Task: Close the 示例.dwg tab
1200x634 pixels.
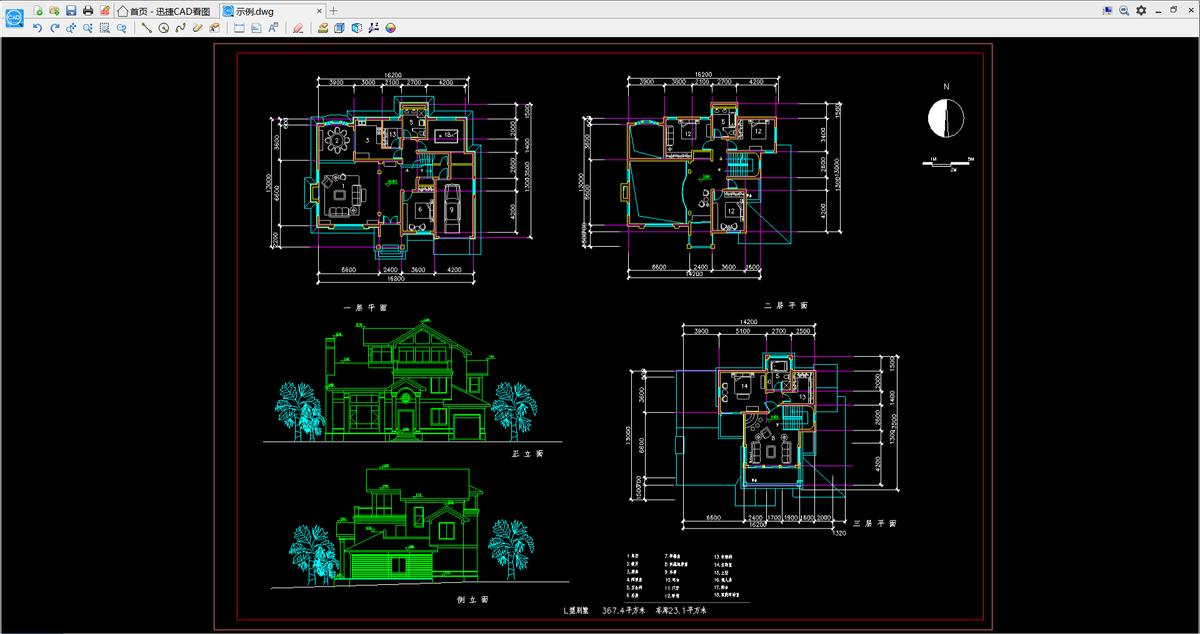Action: [319, 10]
